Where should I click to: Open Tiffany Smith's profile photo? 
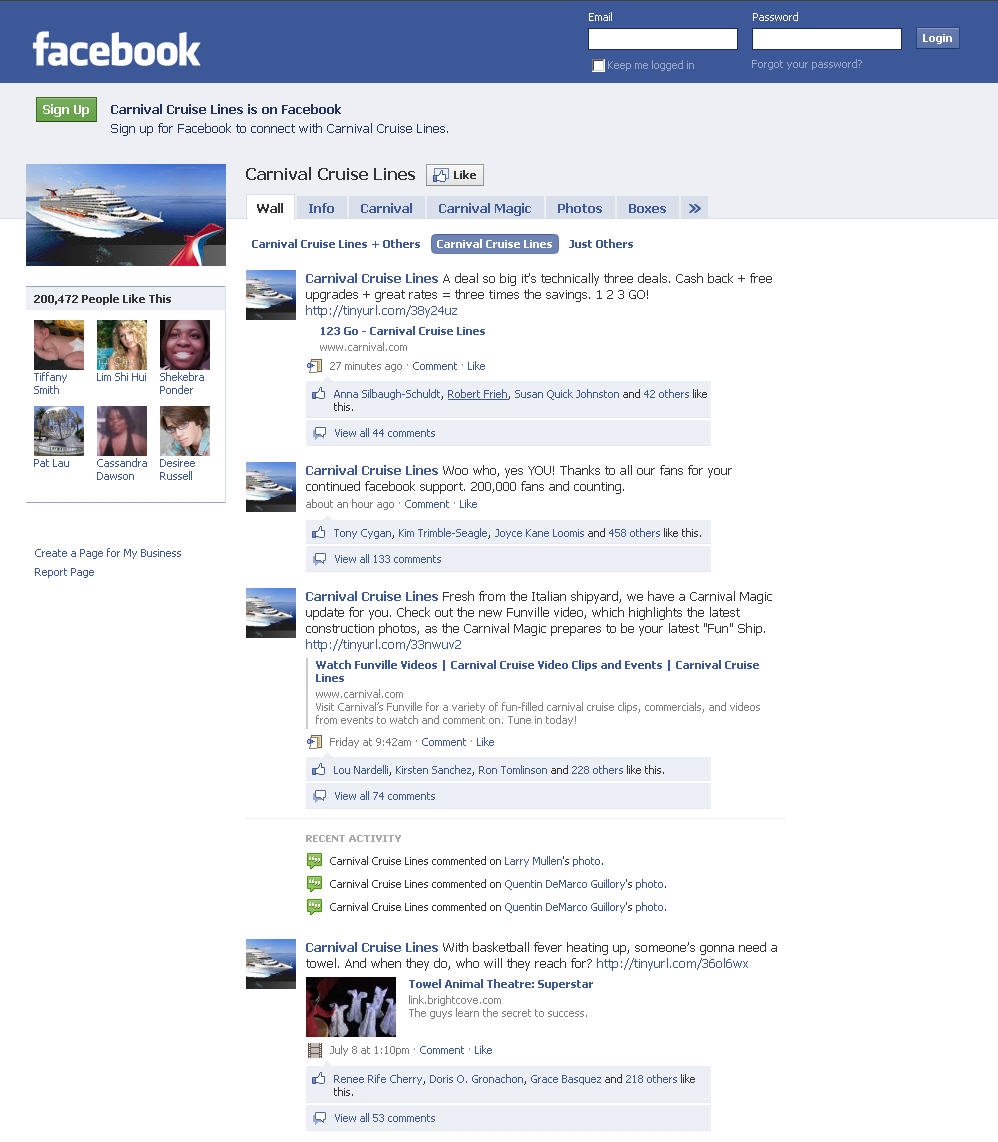58,344
